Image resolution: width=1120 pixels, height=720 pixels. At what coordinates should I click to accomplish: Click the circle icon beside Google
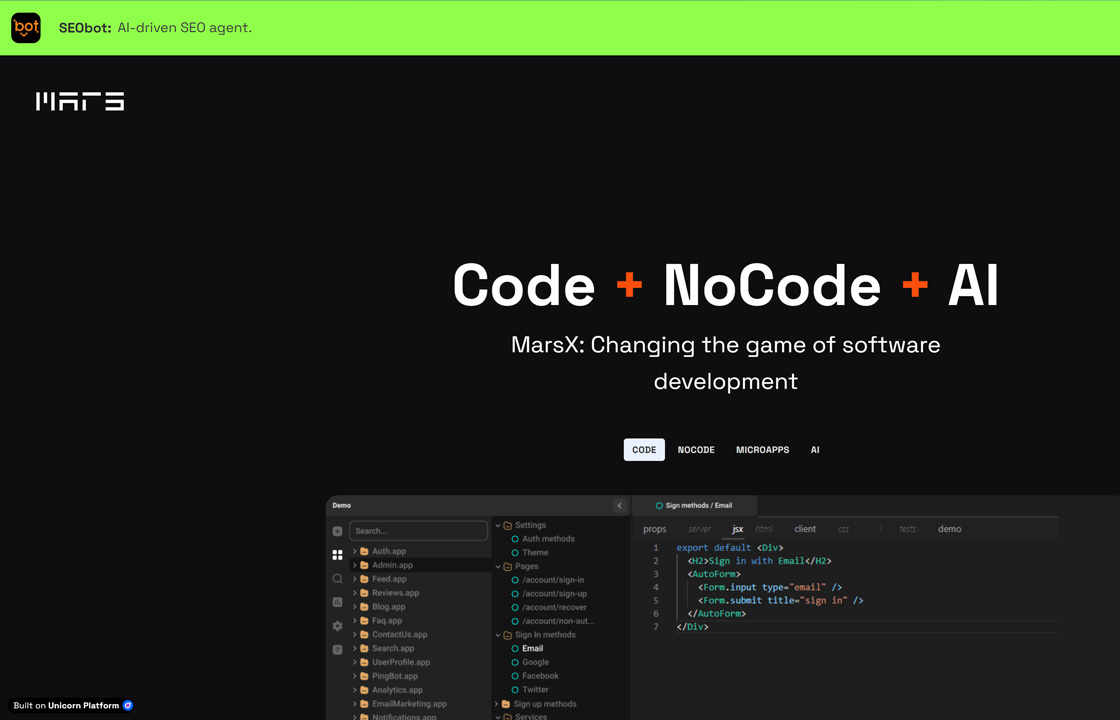point(515,663)
